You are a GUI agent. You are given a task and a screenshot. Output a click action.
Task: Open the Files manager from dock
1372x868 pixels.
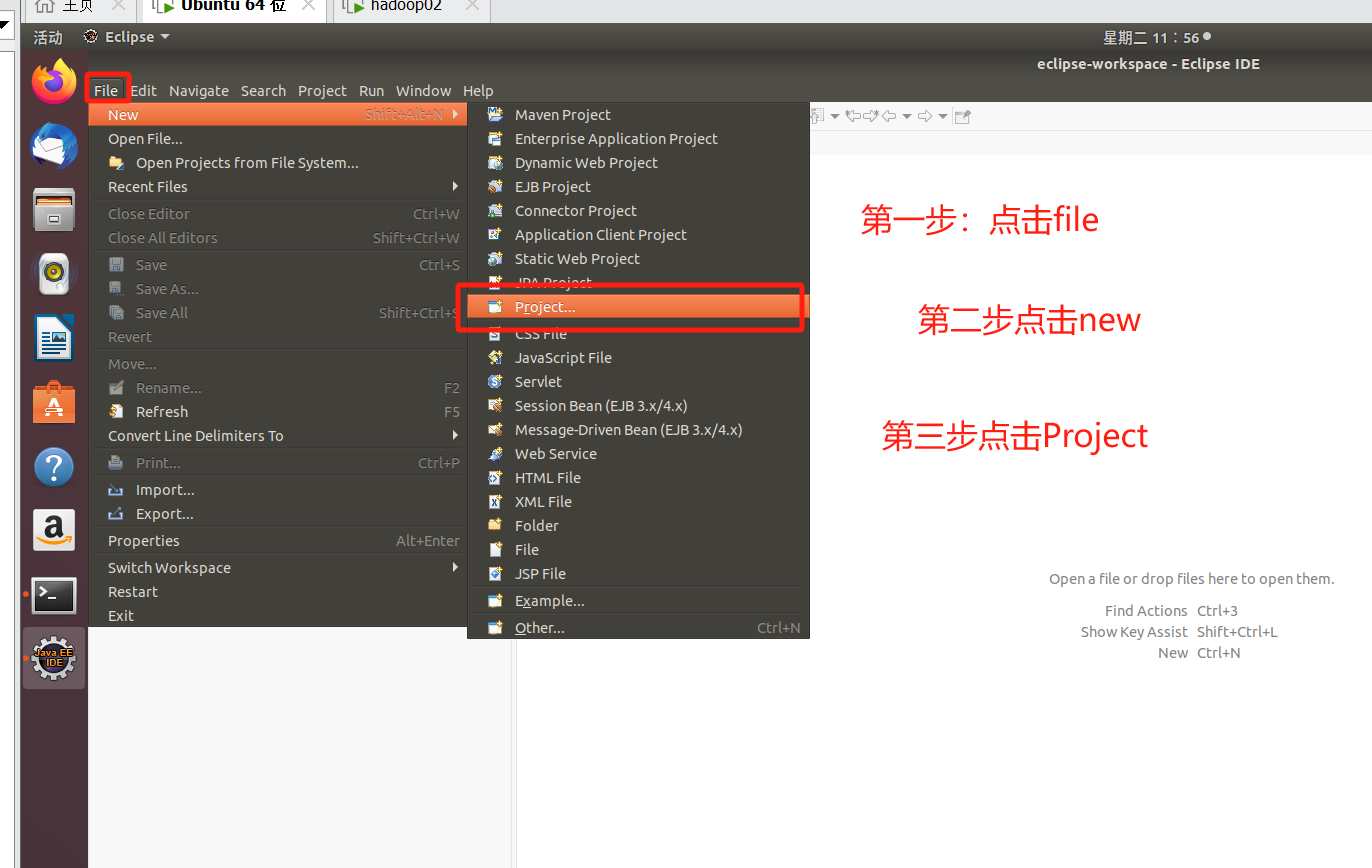tap(54, 210)
